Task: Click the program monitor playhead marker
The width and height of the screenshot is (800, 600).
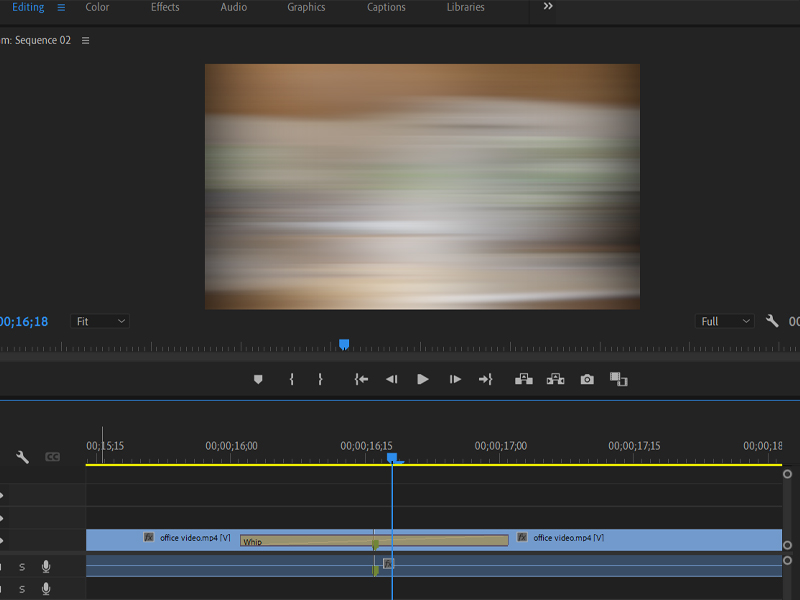Action: click(344, 344)
